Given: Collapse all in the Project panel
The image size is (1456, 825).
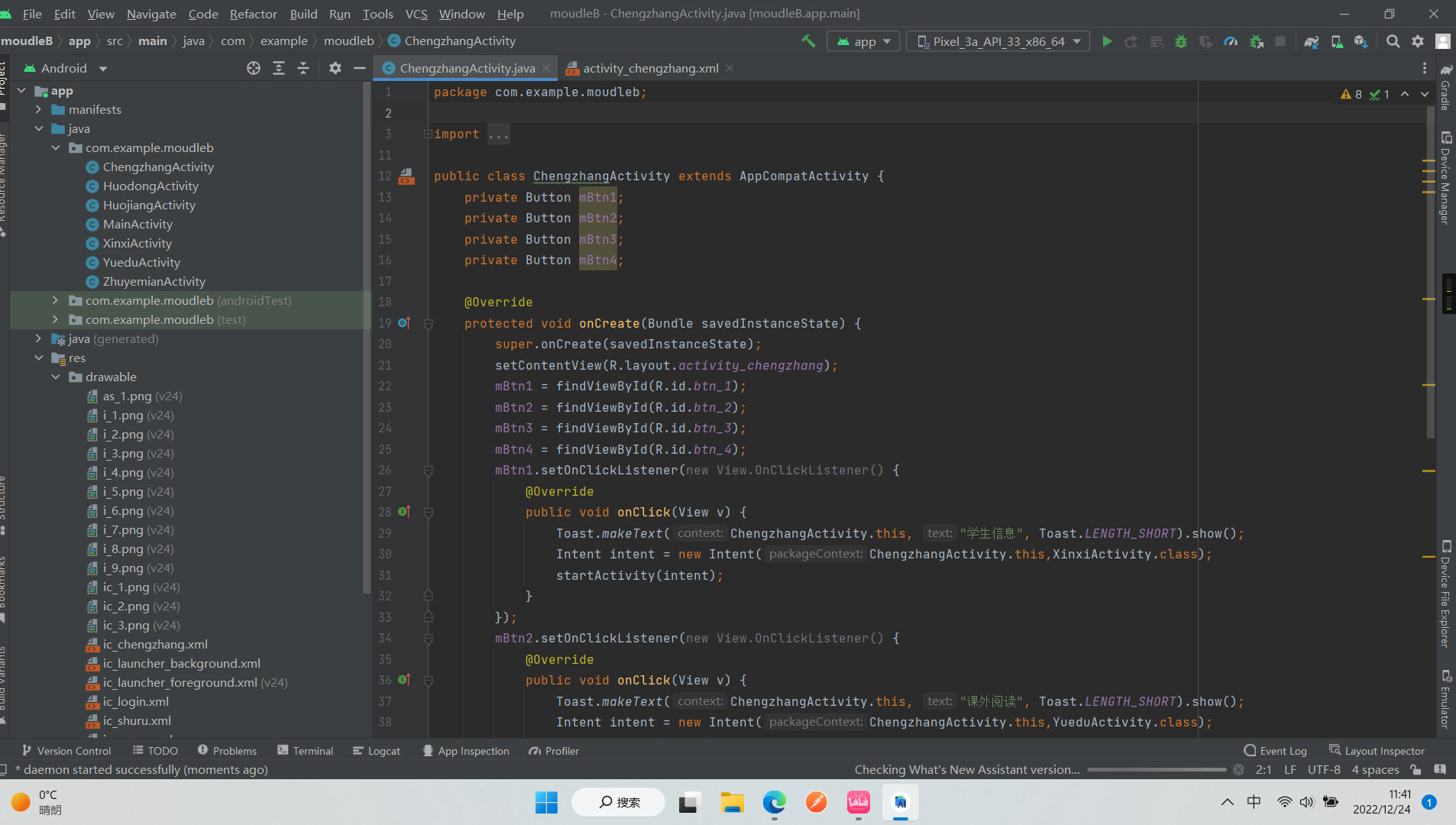Looking at the screenshot, I should (303, 68).
